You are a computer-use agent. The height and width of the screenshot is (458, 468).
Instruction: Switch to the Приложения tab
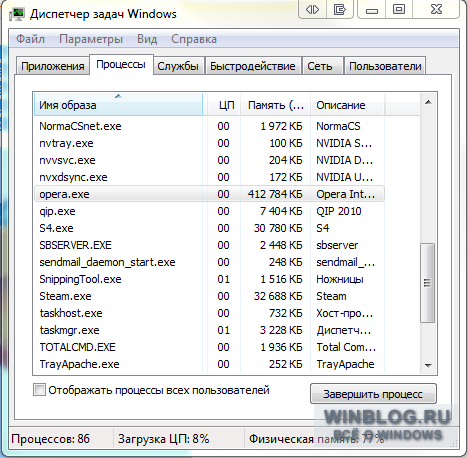(53, 66)
